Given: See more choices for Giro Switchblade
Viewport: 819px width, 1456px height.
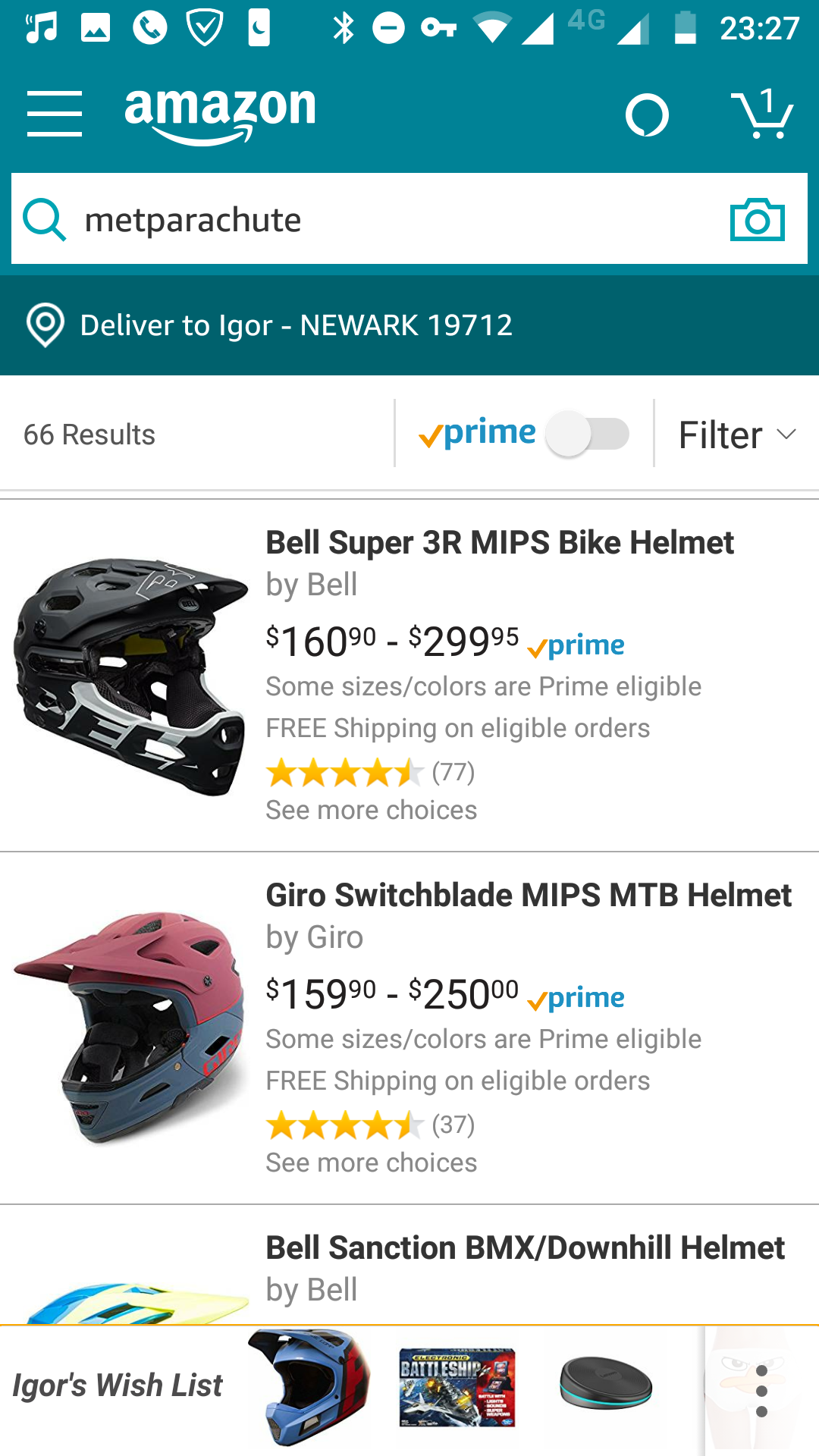Looking at the screenshot, I should point(371,1163).
